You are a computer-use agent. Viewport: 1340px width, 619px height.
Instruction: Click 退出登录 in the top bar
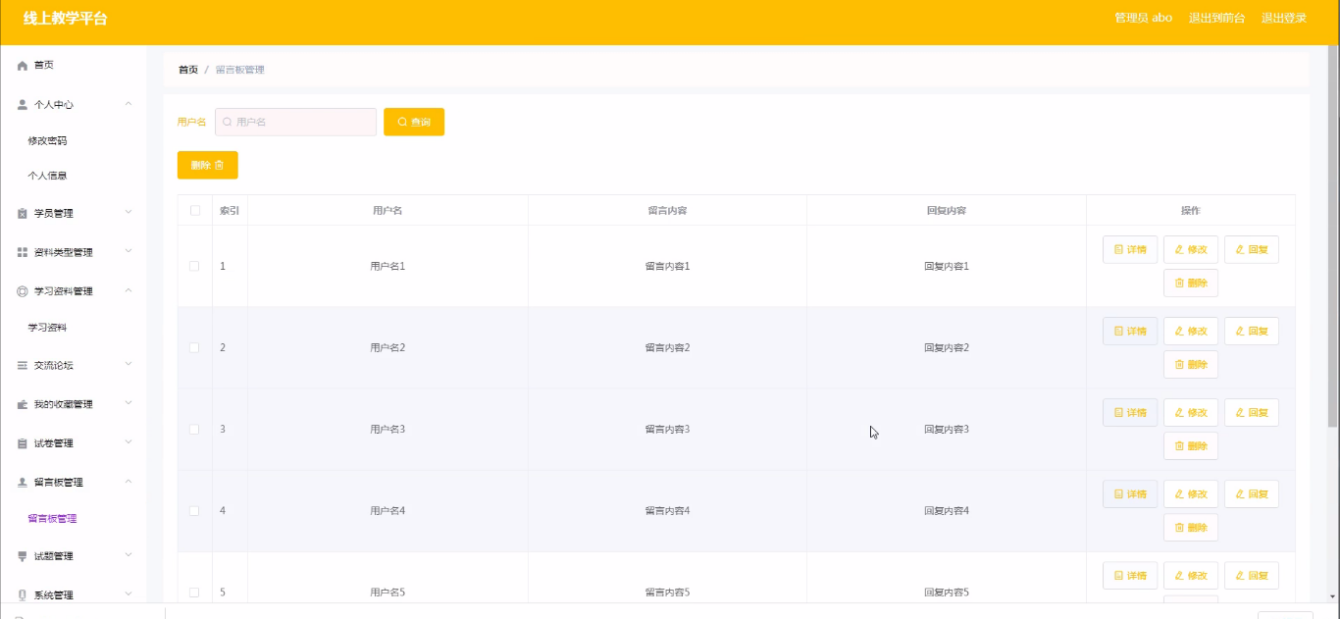[1283, 18]
